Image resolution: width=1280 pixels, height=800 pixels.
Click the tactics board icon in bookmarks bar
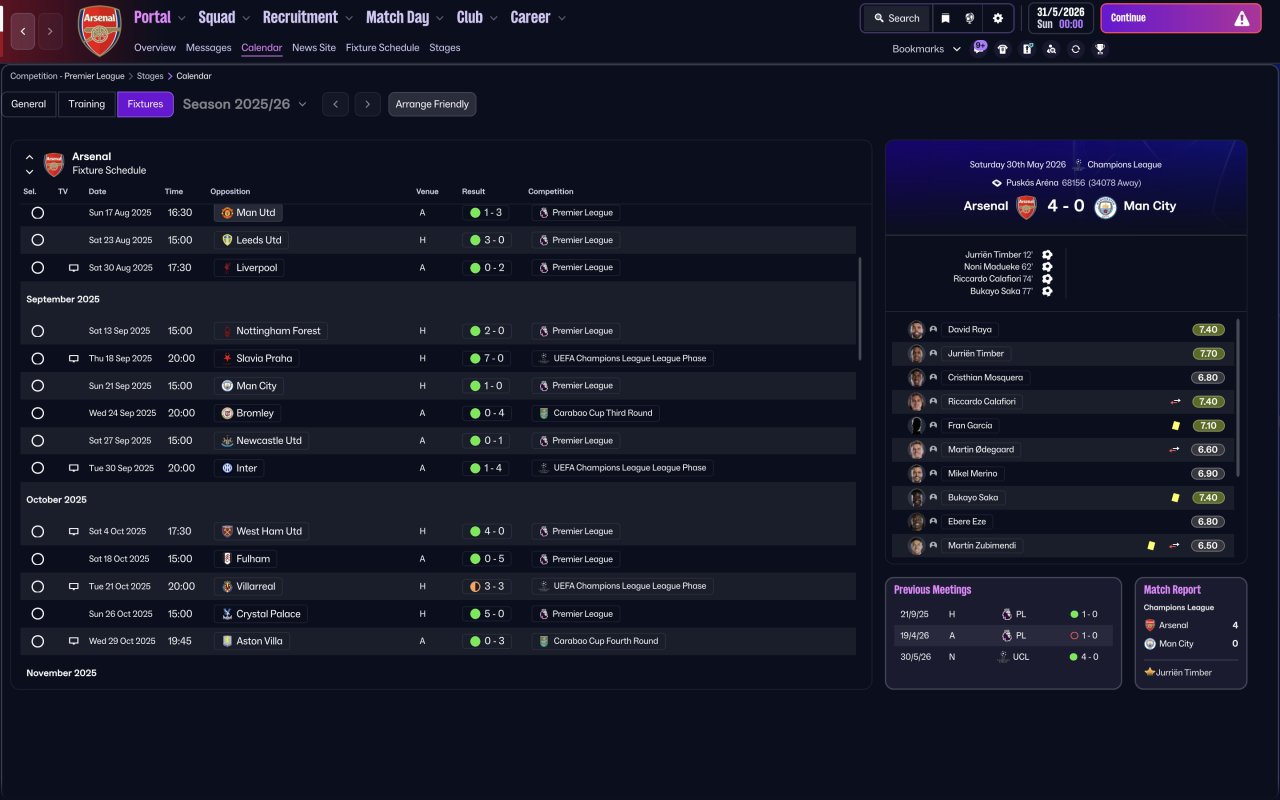tap(1027, 49)
